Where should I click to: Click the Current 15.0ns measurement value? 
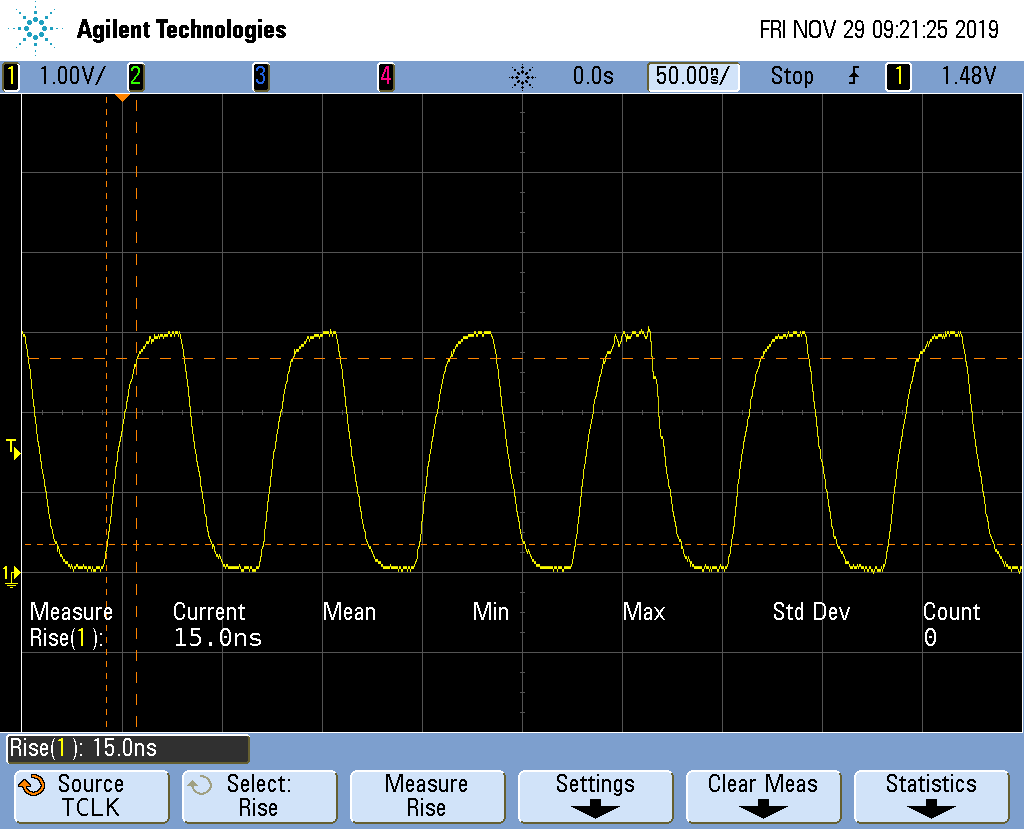pos(217,638)
